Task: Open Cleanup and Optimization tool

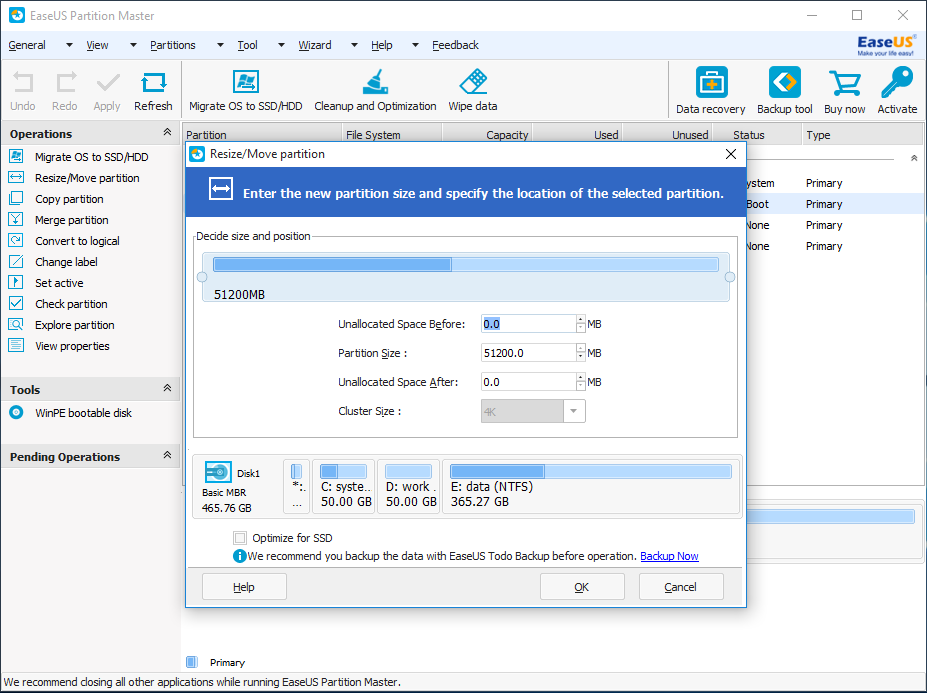Action: (375, 90)
